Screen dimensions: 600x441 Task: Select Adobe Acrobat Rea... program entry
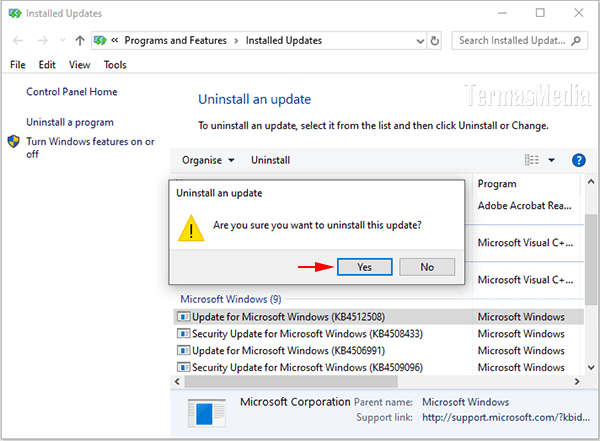pos(524,206)
